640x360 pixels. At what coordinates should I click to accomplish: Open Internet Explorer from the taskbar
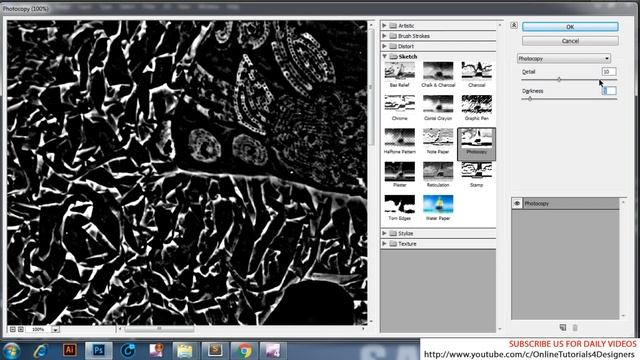pos(40,351)
